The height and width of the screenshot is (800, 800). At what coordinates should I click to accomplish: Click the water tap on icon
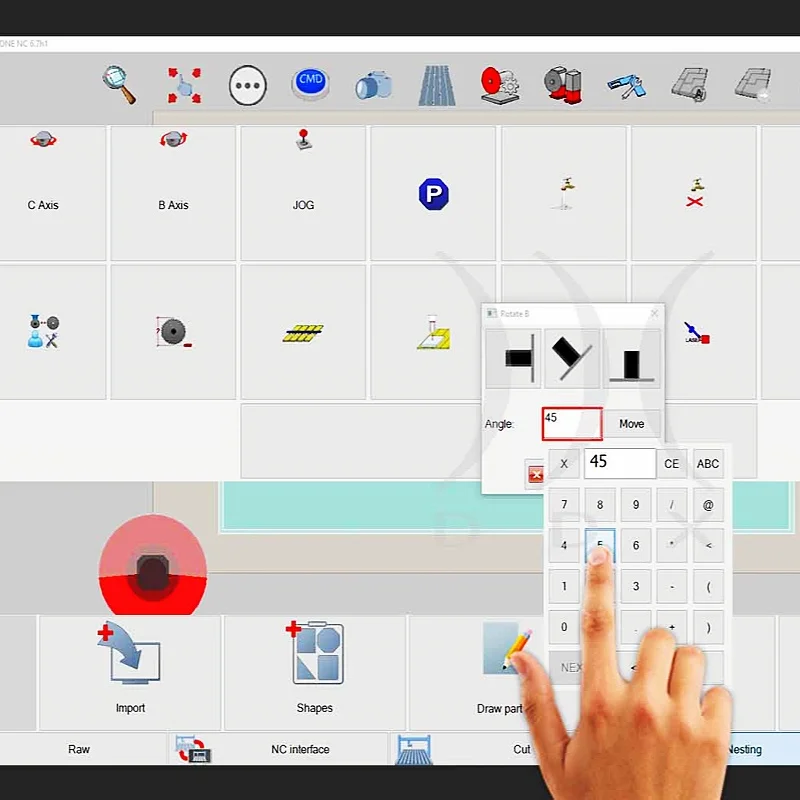coord(564,193)
